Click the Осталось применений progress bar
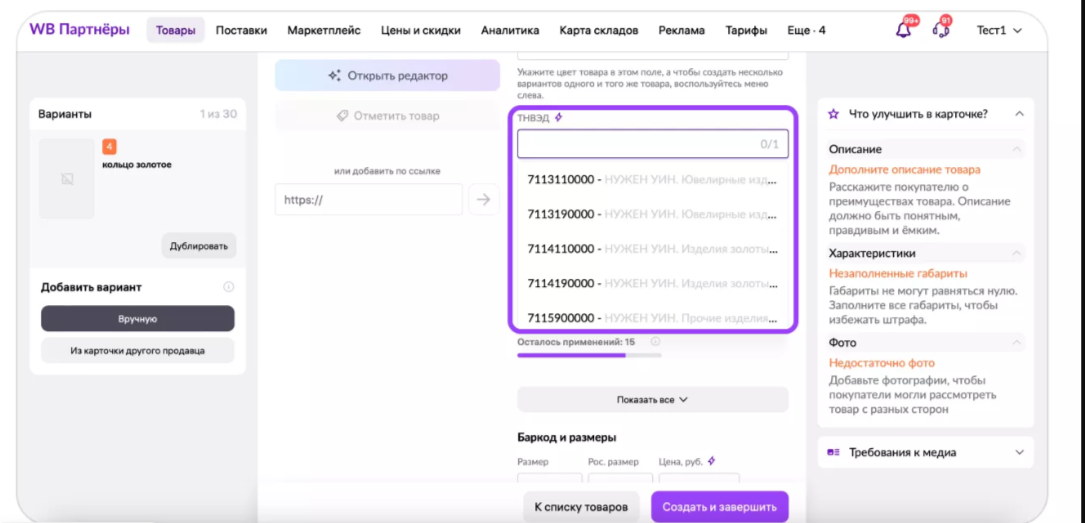Viewport: 1085px width, 523px height. tap(588, 355)
